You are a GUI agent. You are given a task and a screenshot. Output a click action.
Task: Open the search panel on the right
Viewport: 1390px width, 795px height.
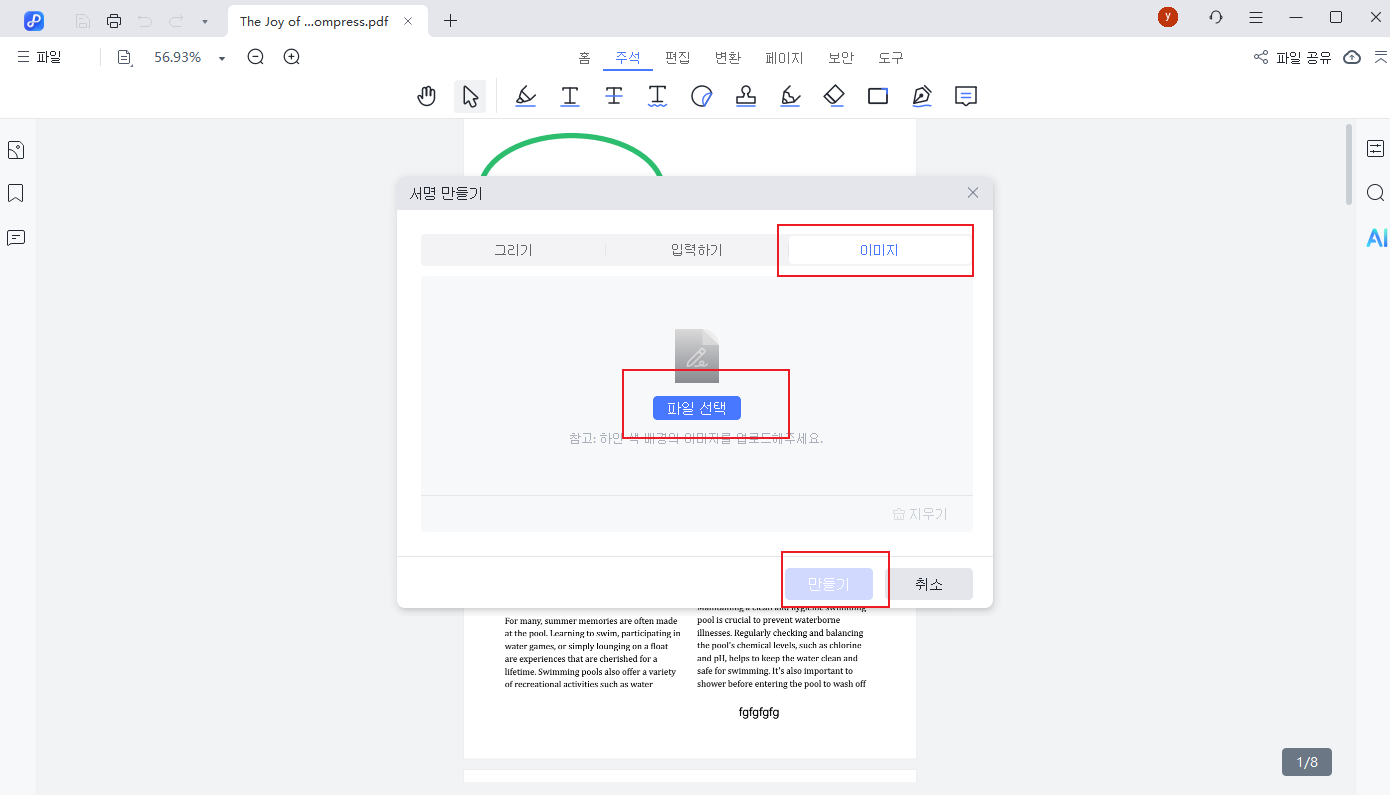click(1375, 192)
